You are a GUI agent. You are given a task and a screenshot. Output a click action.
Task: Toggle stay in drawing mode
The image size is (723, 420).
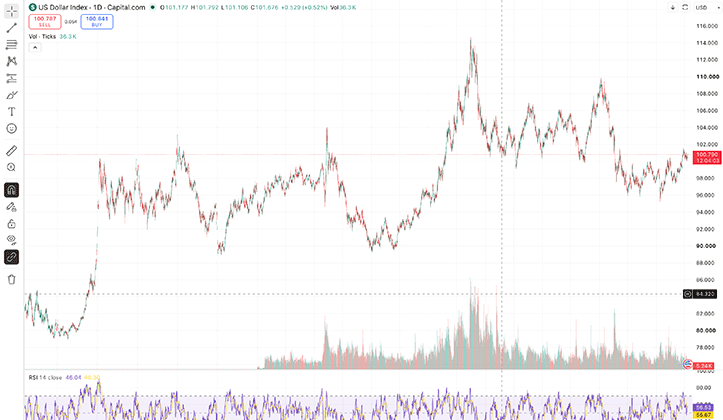coord(12,207)
